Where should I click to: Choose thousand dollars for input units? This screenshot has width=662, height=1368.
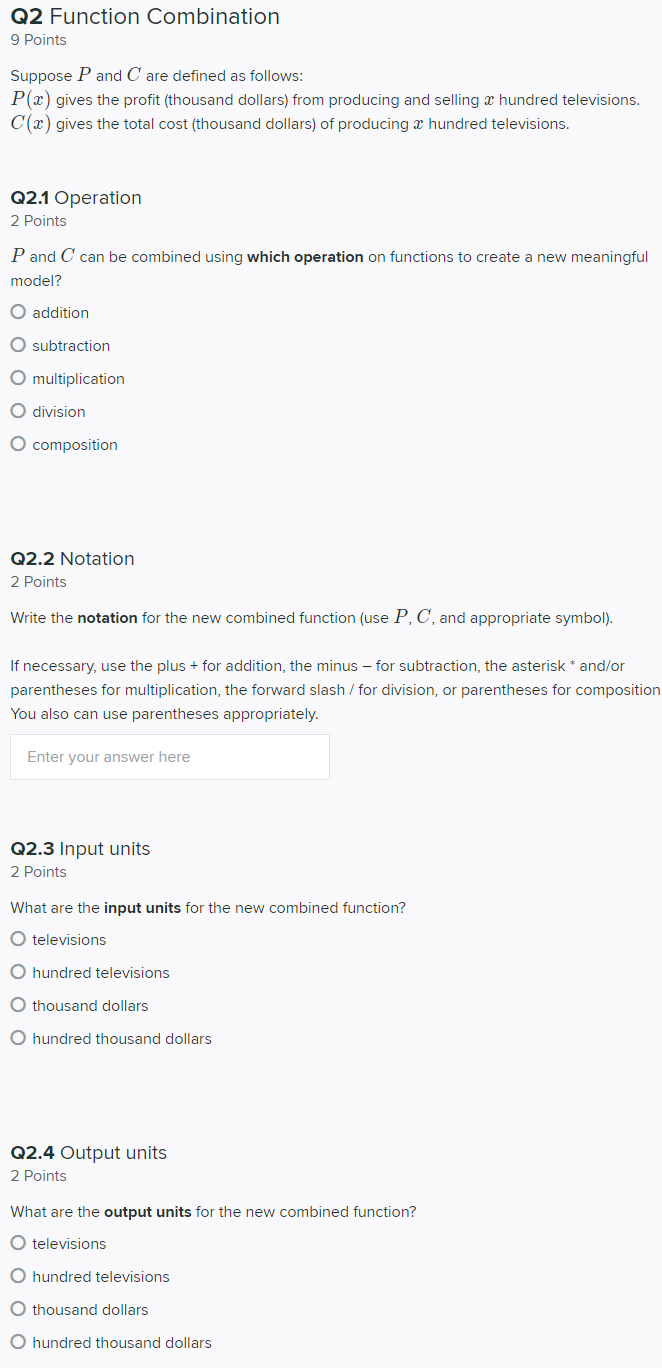click(x=17, y=1005)
